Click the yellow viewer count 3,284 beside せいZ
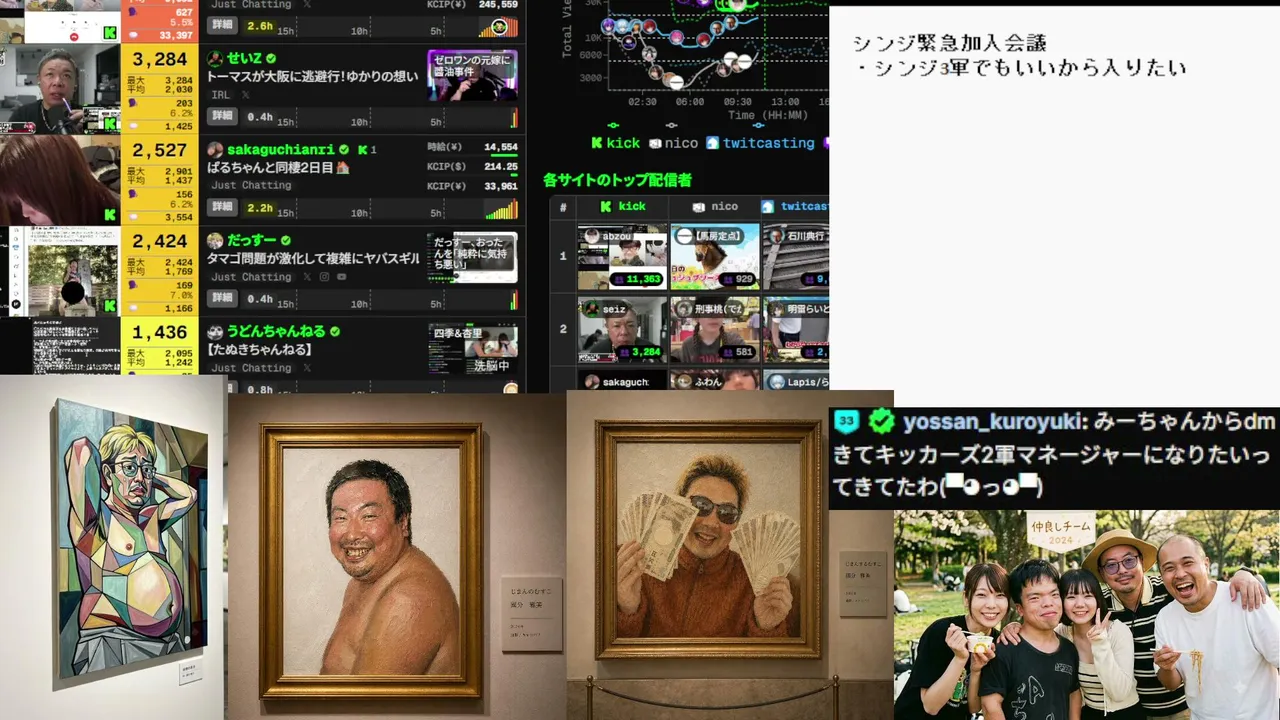 point(160,60)
